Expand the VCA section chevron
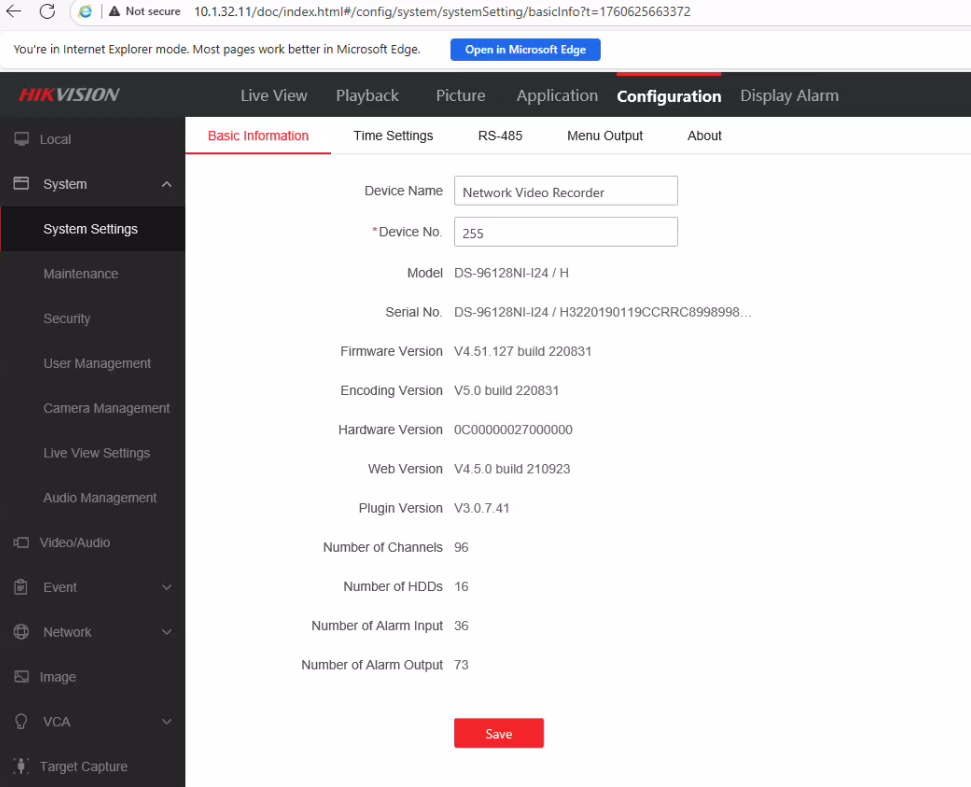The image size is (971, 787). (x=167, y=721)
